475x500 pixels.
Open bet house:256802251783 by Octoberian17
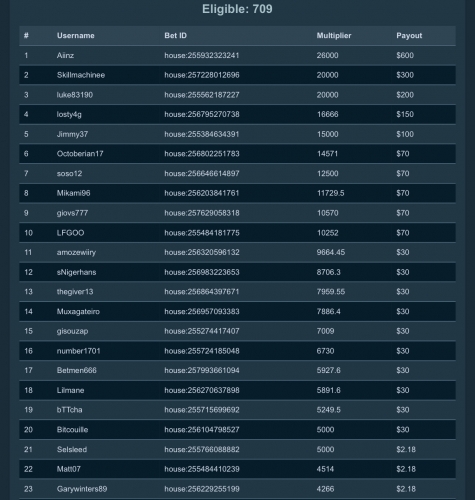(x=202, y=154)
